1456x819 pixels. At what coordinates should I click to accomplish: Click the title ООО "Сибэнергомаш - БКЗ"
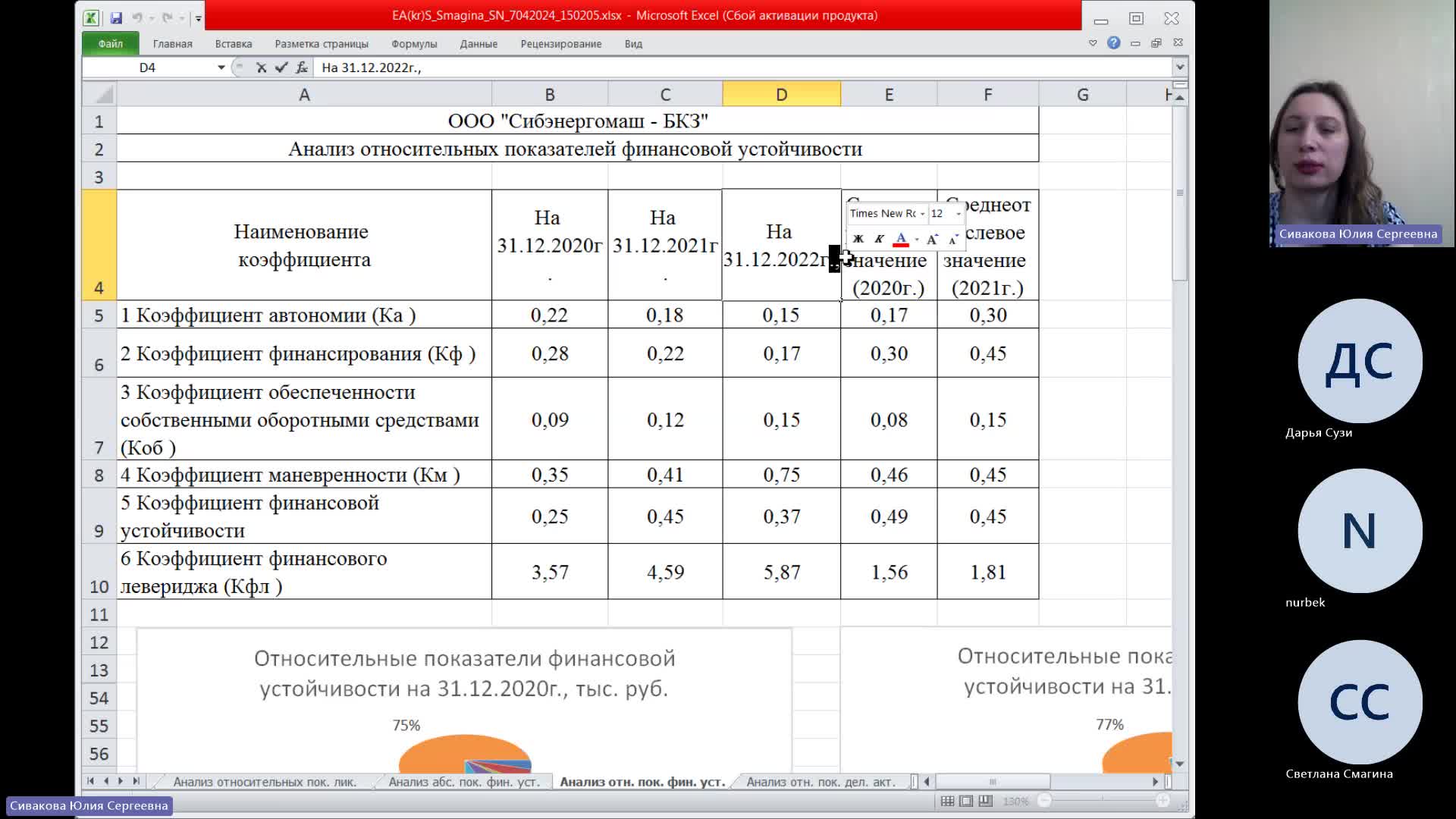(x=578, y=121)
